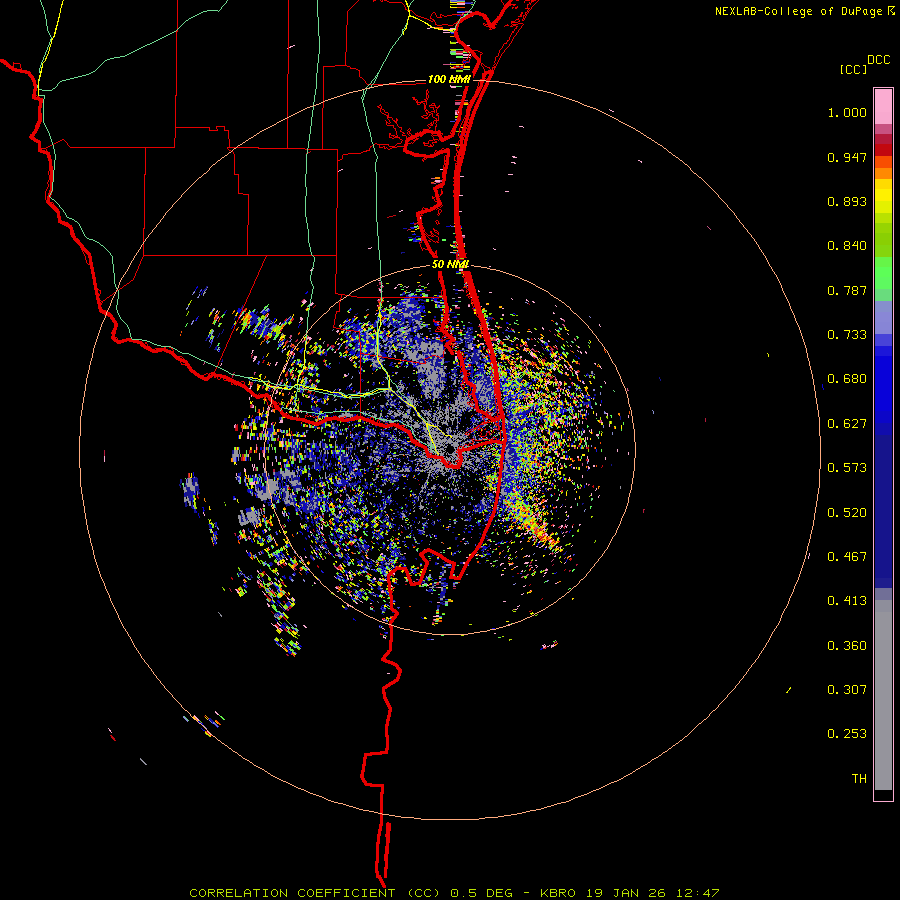The width and height of the screenshot is (900, 900).
Task: Click the NEXLAB-College of DuPage watermark text
Action: click(x=799, y=11)
